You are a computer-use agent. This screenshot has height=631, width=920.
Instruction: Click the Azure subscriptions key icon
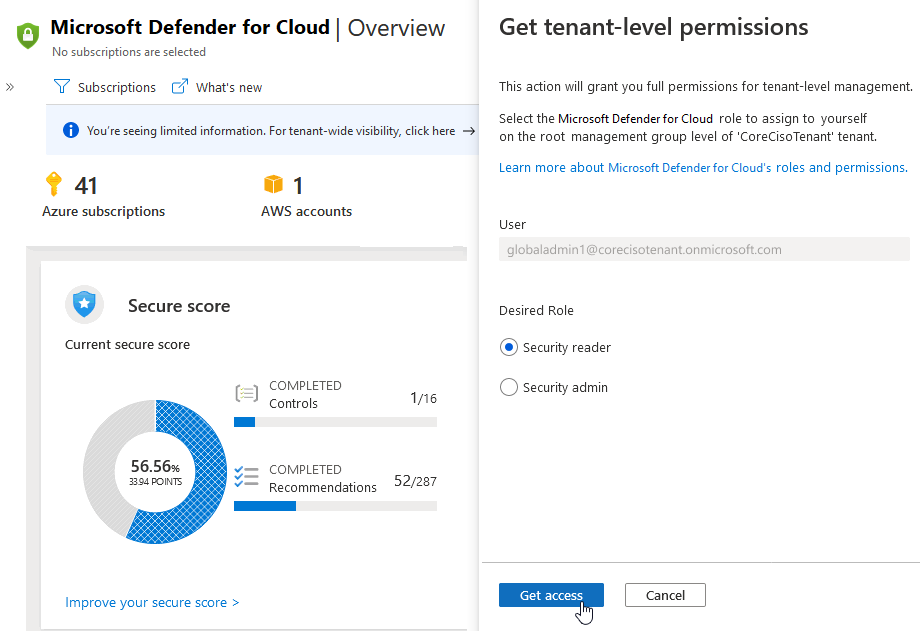(53, 184)
